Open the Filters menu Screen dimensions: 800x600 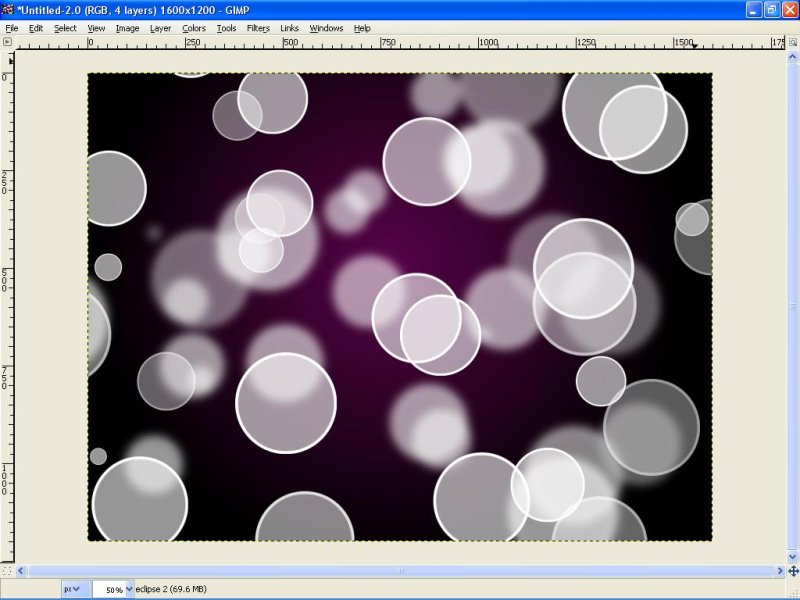[258, 28]
